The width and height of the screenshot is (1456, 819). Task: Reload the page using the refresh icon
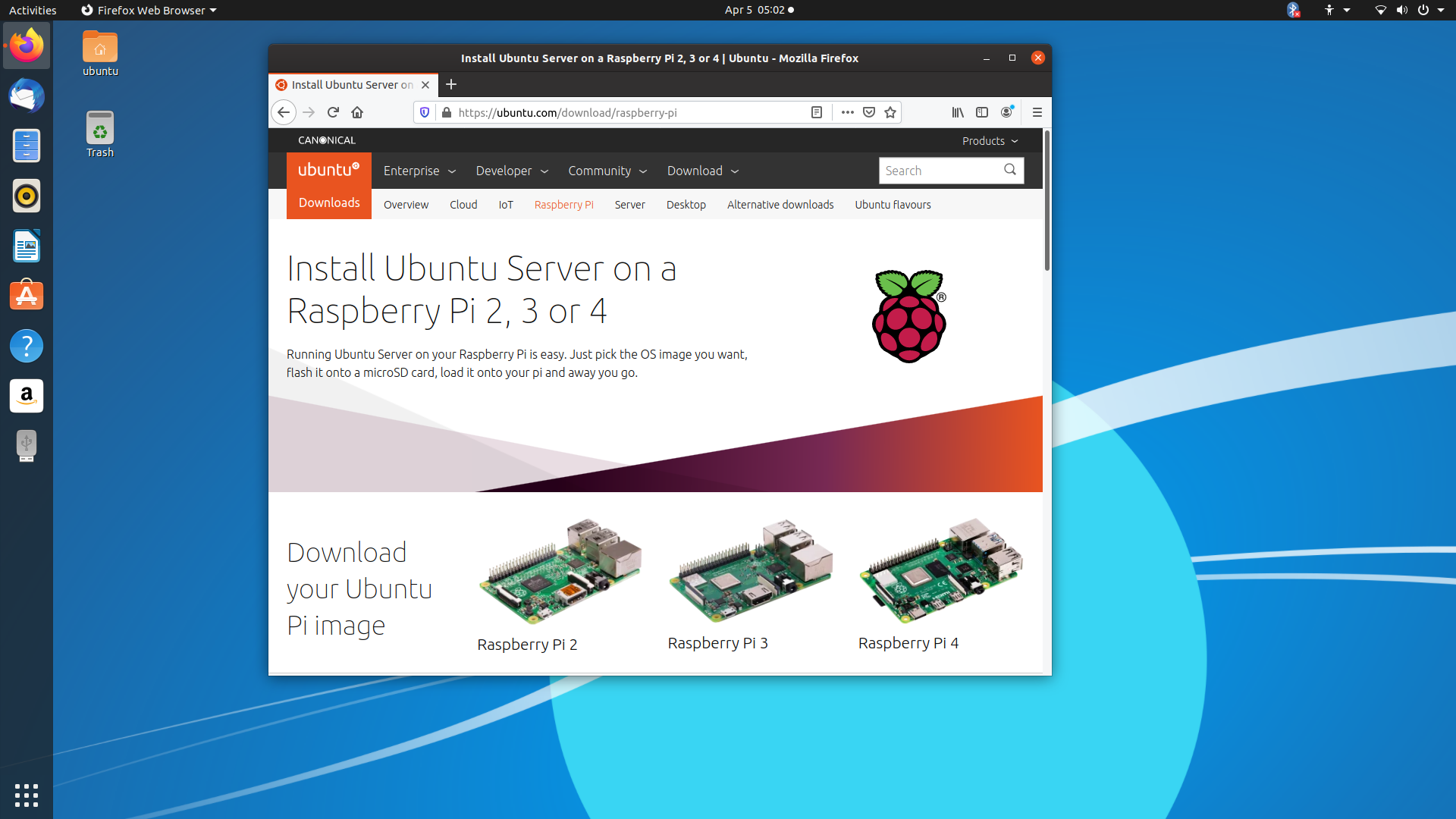[333, 112]
